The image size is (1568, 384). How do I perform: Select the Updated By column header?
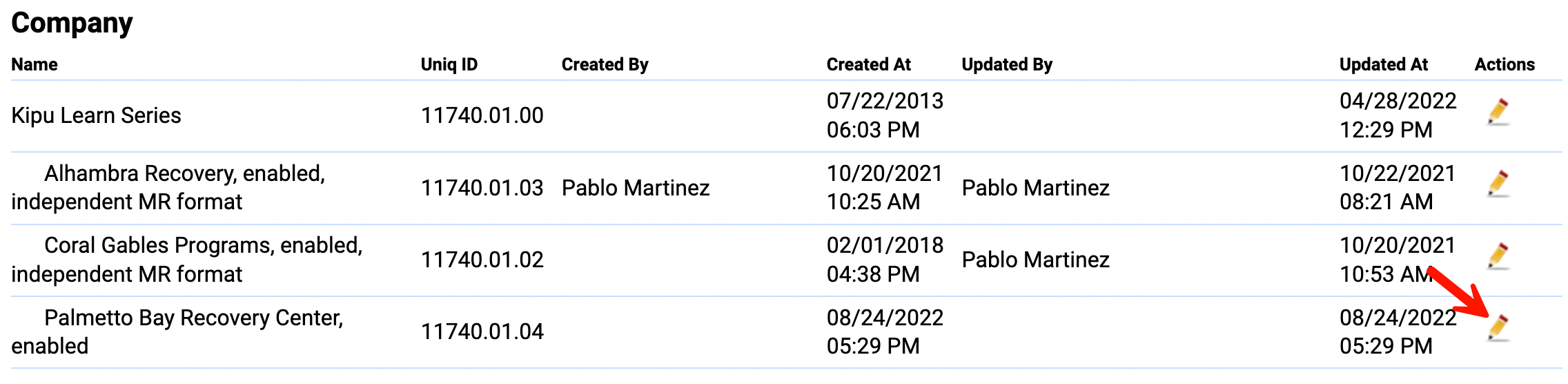(x=1007, y=64)
